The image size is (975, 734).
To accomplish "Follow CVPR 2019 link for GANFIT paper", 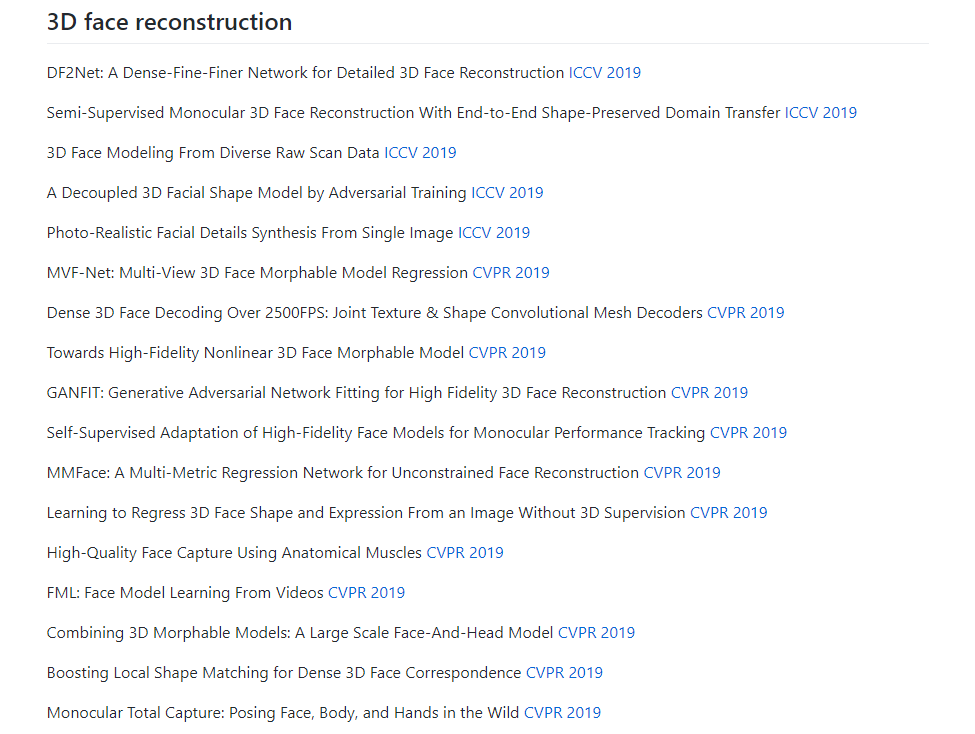I will [x=709, y=393].
